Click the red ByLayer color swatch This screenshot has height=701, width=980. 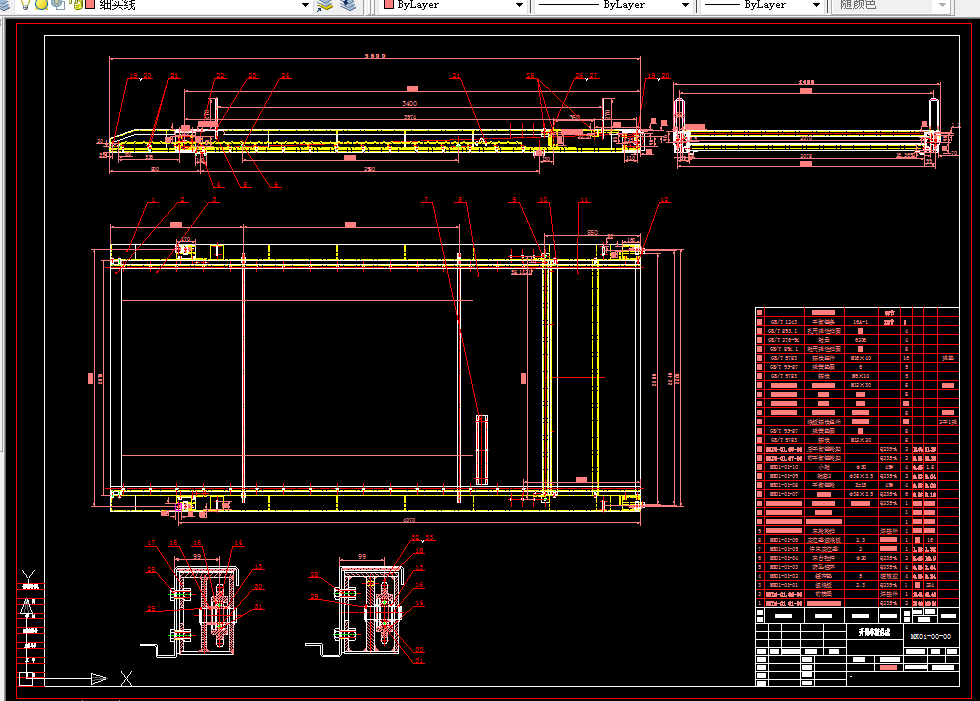pos(389,4)
